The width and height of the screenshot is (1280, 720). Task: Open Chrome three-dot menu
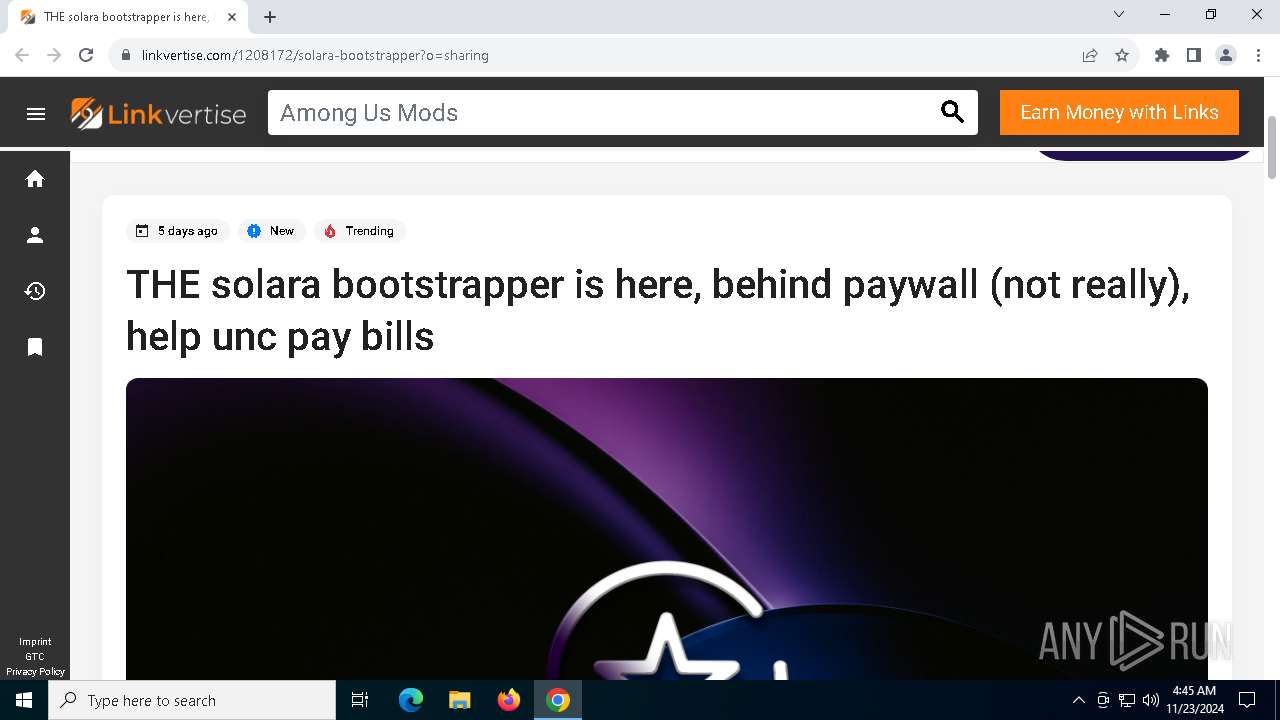(1258, 55)
